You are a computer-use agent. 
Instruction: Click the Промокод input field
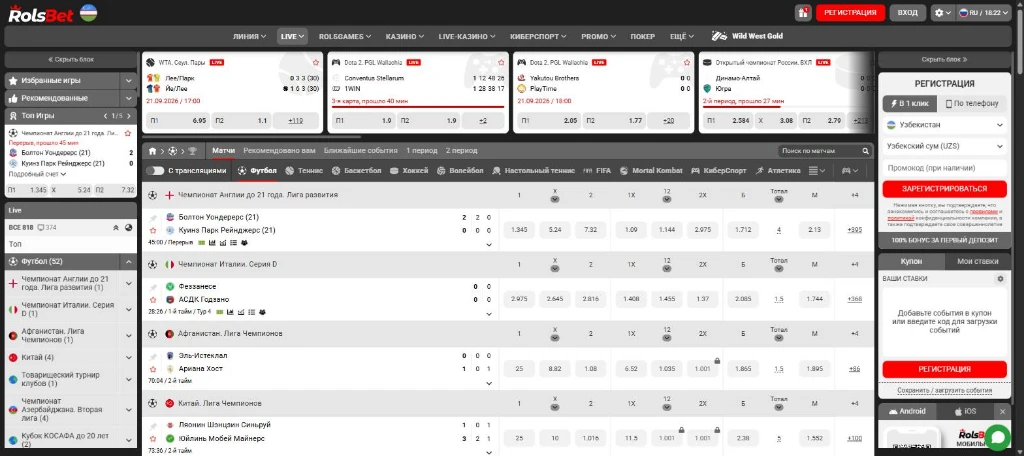tap(944, 168)
